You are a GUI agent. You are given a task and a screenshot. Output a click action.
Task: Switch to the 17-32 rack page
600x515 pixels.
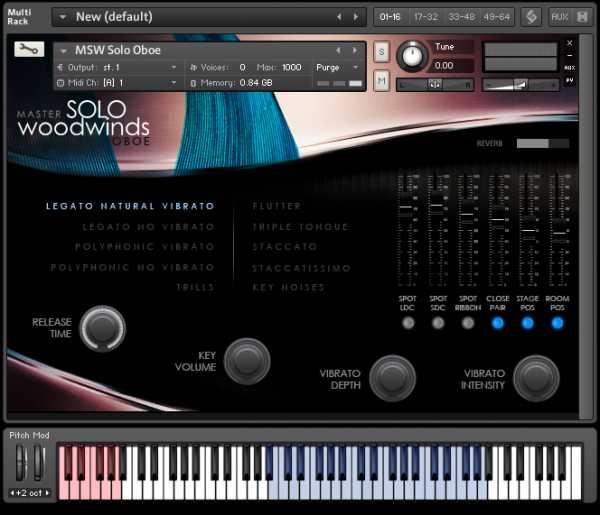tap(426, 17)
